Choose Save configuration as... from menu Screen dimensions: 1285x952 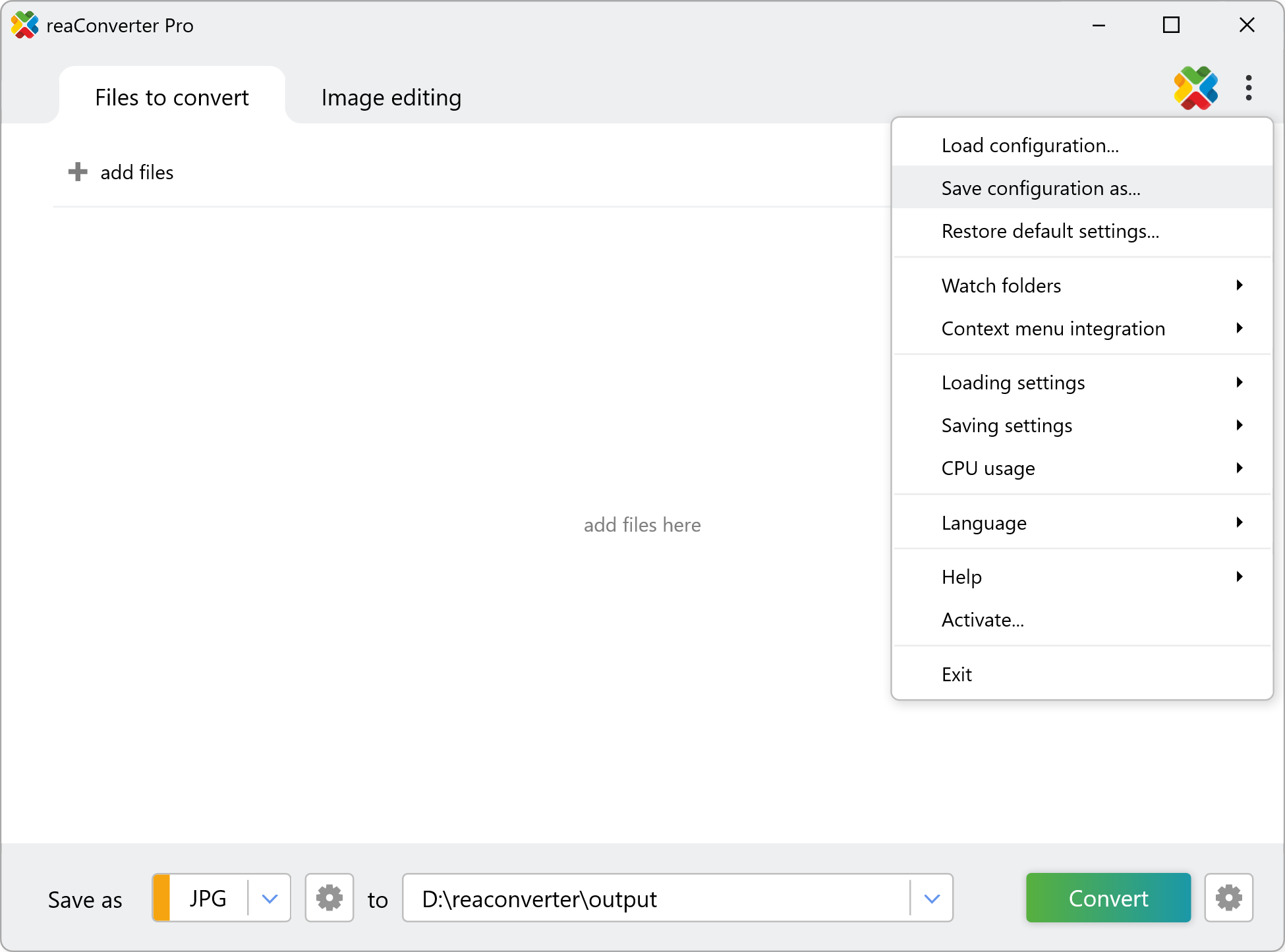1041,188
